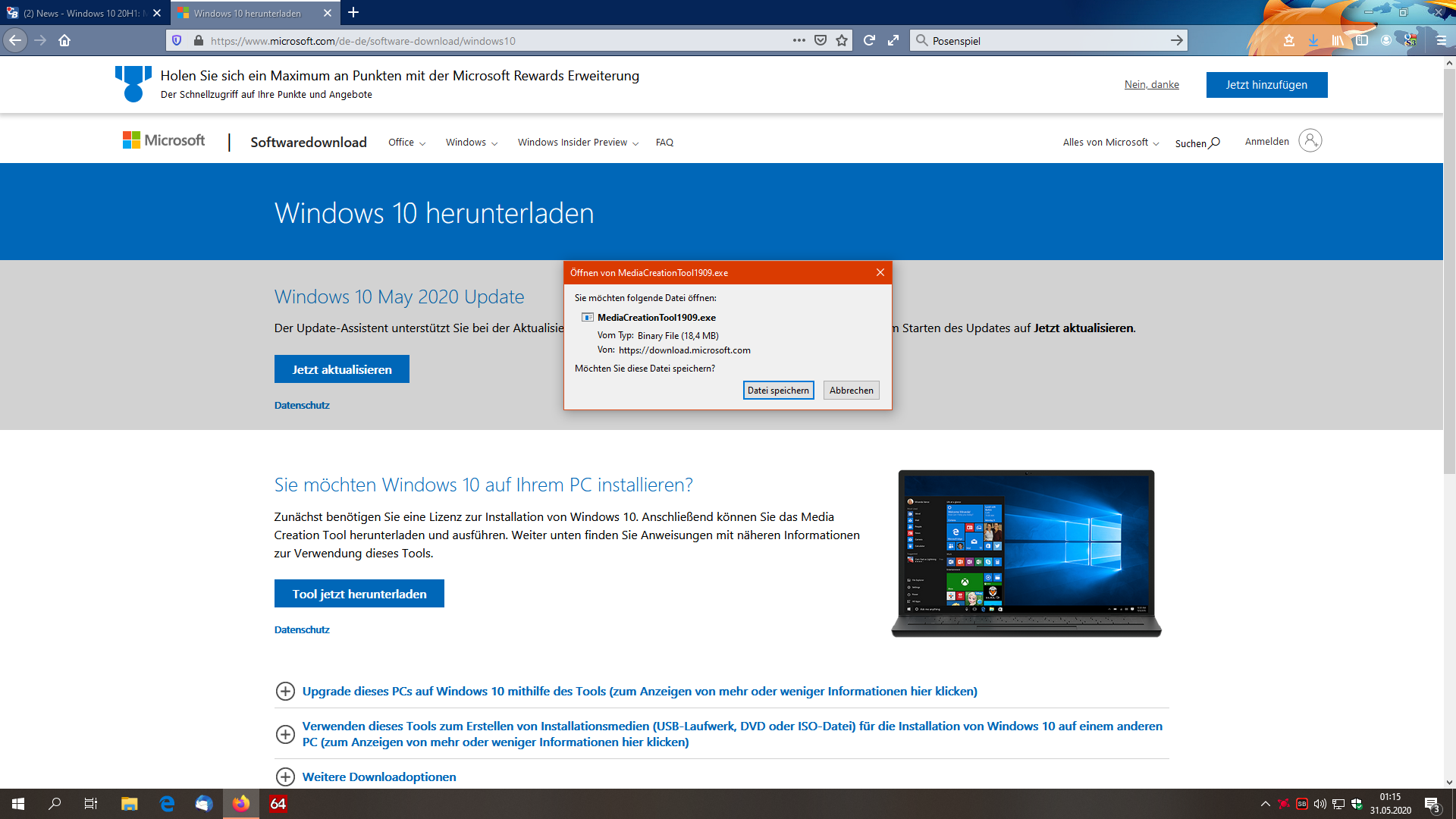Click the Pocket save icon in address bar

pyautogui.click(x=820, y=40)
